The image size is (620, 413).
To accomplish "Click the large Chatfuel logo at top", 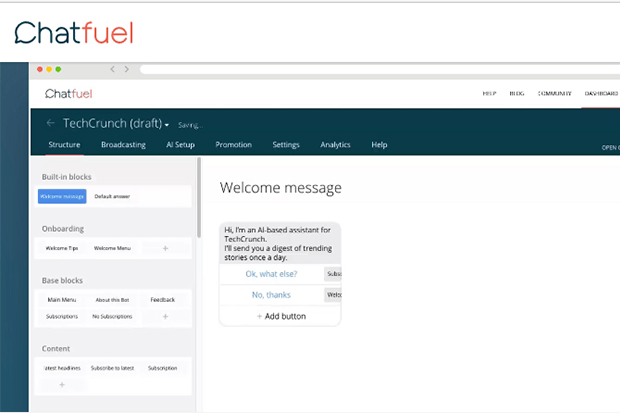I will coord(74,33).
